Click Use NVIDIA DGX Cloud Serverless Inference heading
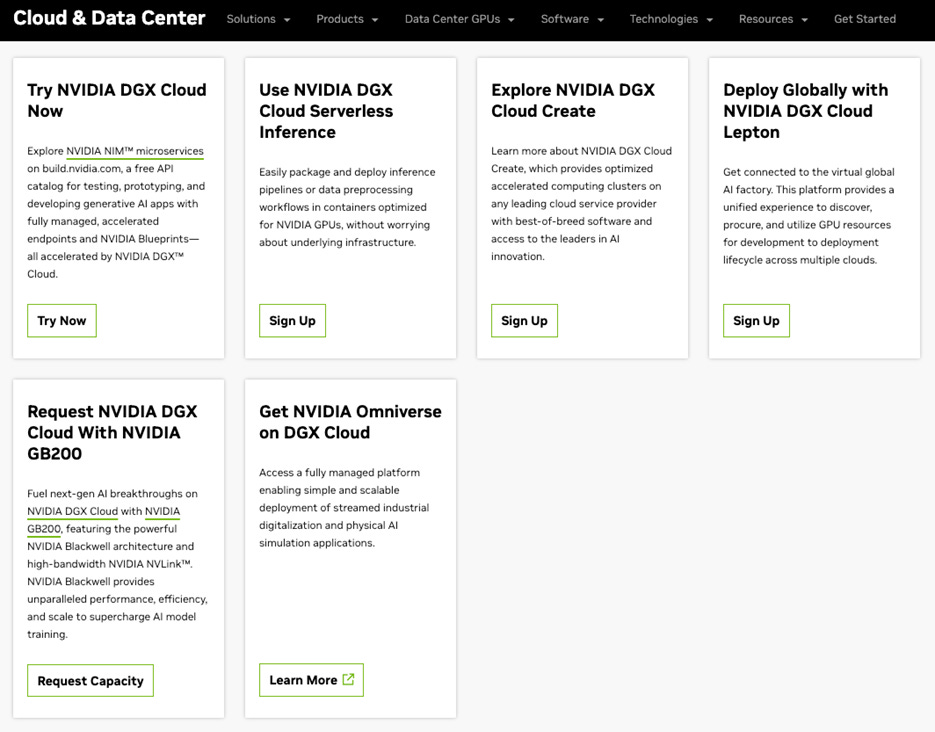This screenshot has width=935, height=732. point(326,111)
